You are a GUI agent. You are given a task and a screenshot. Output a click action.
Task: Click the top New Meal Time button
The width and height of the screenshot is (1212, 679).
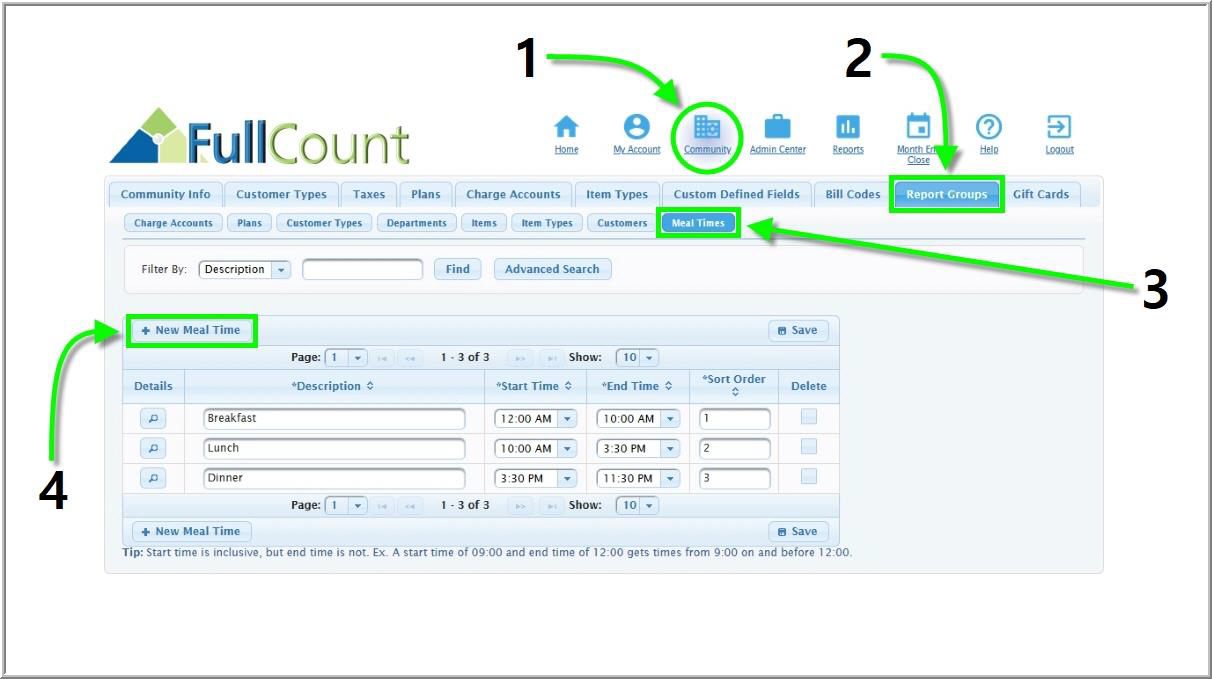pos(191,330)
